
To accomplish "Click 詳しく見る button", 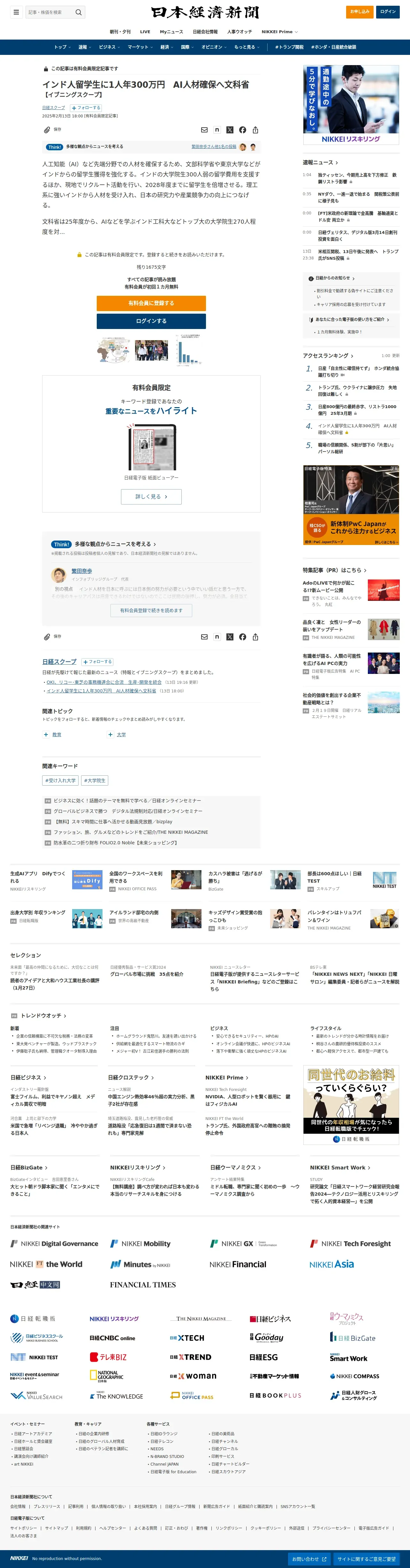I will pos(151,497).
